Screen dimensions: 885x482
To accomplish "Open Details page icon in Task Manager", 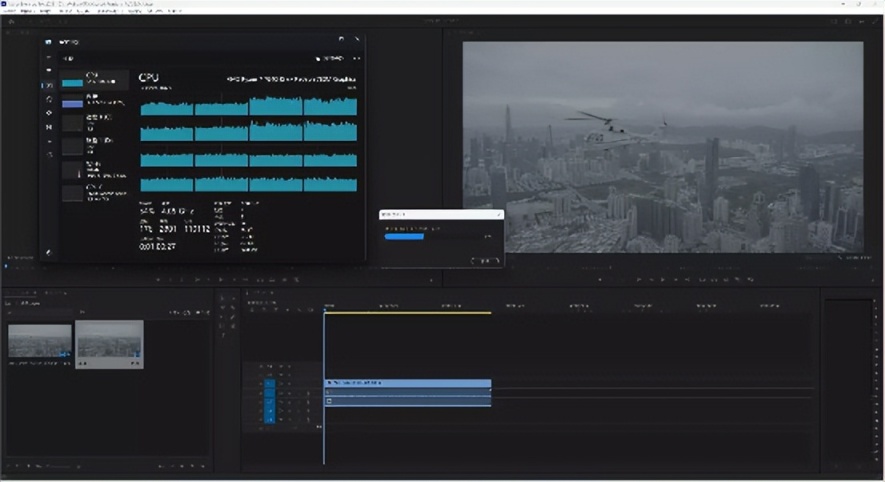I will 49,141.
